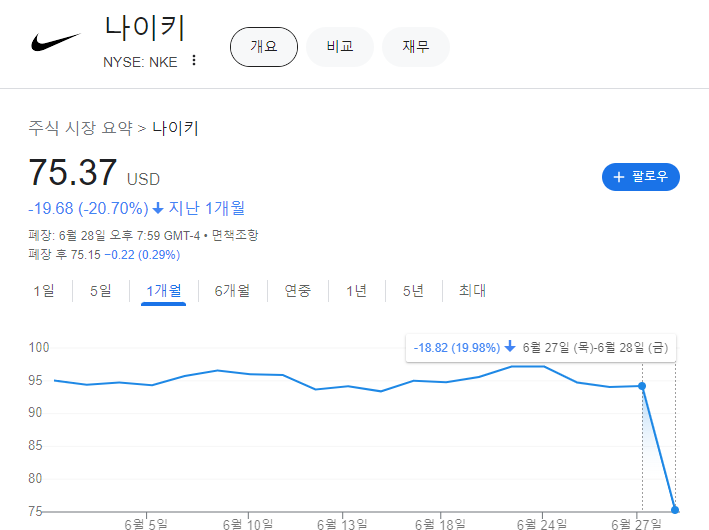Open the 재무 financials tab
The width and height of the screenshot is (709, 530).
416,47
